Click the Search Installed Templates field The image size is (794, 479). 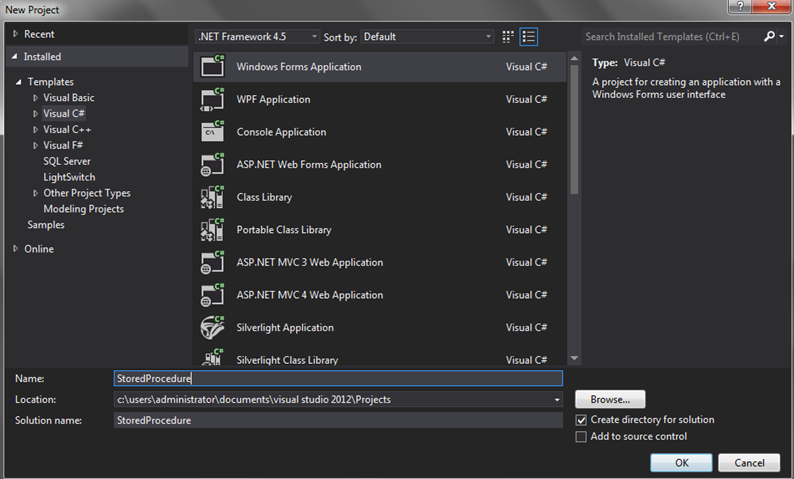[x=671, y=36]
